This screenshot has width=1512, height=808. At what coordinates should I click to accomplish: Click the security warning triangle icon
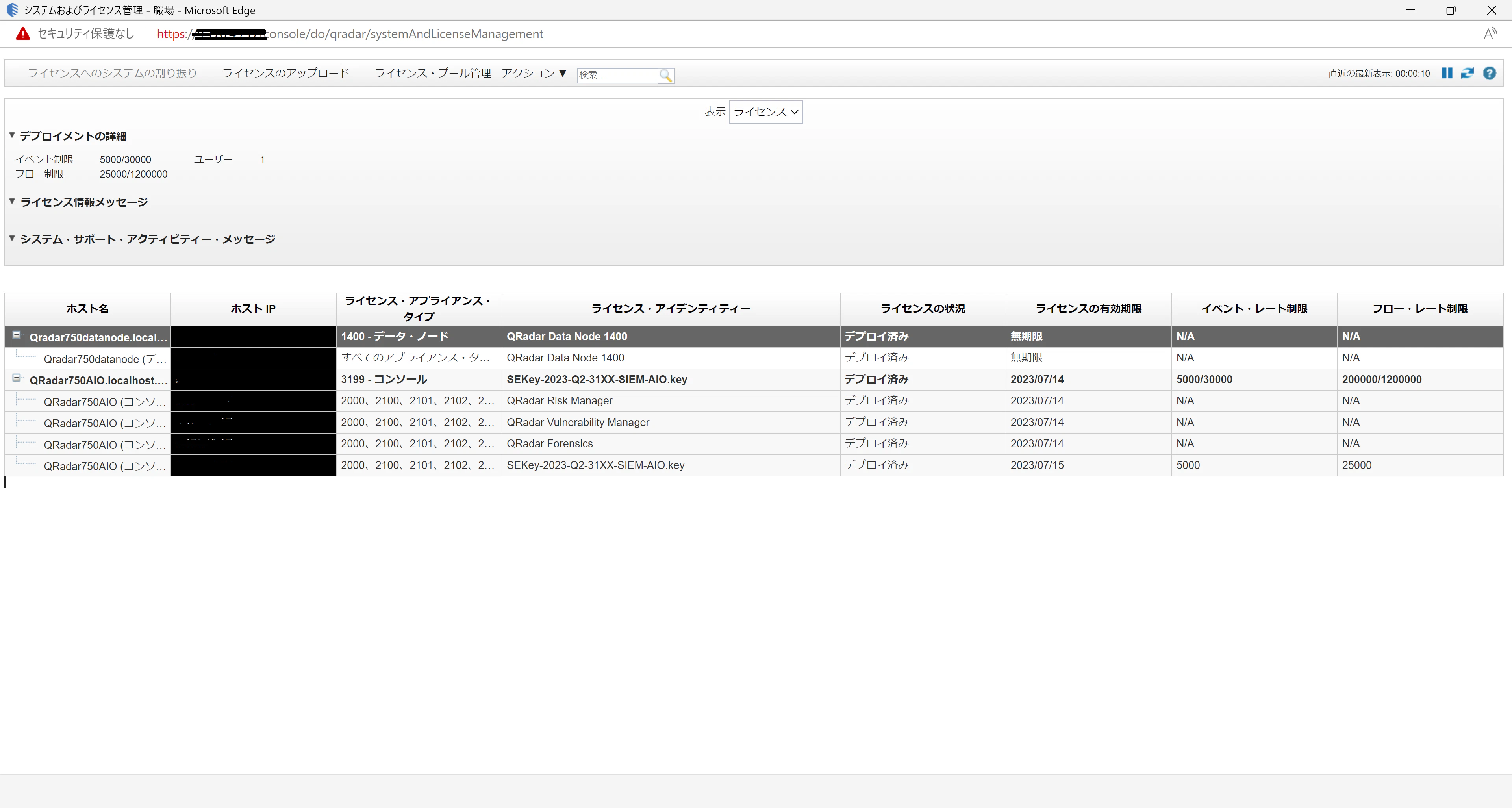[x=23, y=34]
